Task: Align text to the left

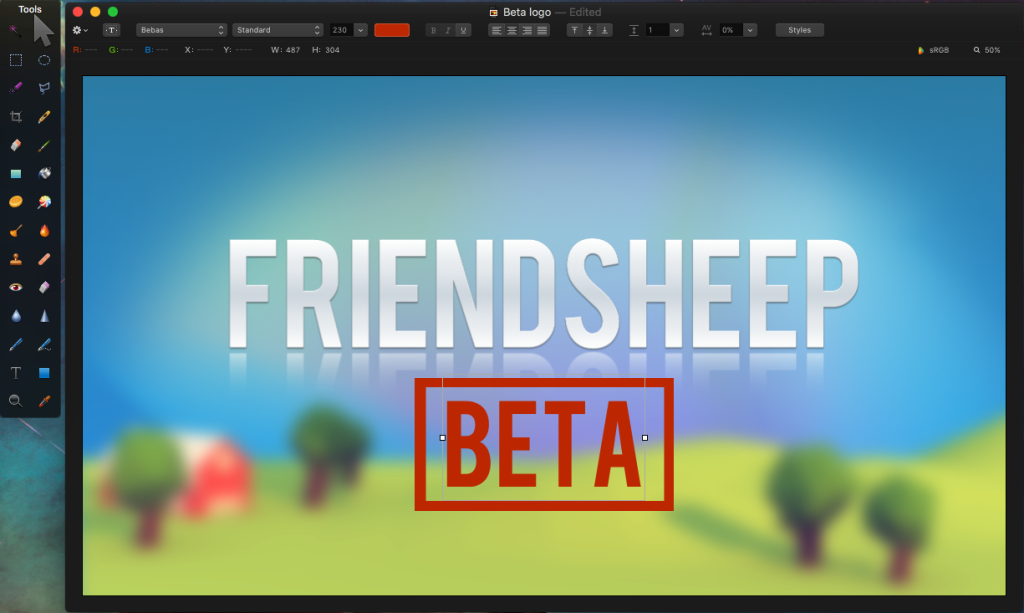Action: 496,30
